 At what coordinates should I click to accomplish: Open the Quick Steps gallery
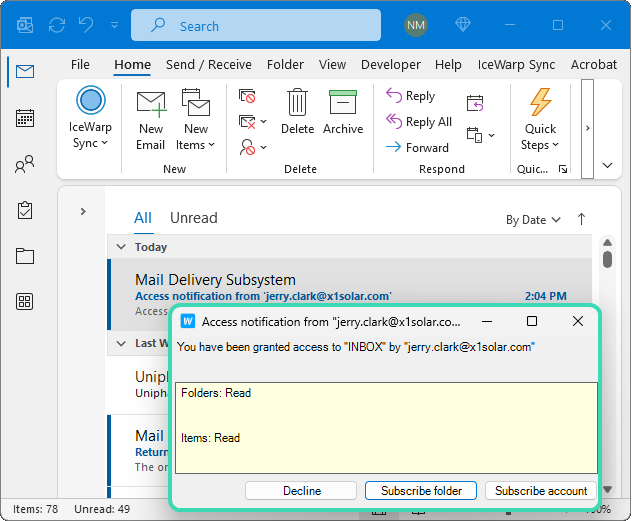[540, 119]
